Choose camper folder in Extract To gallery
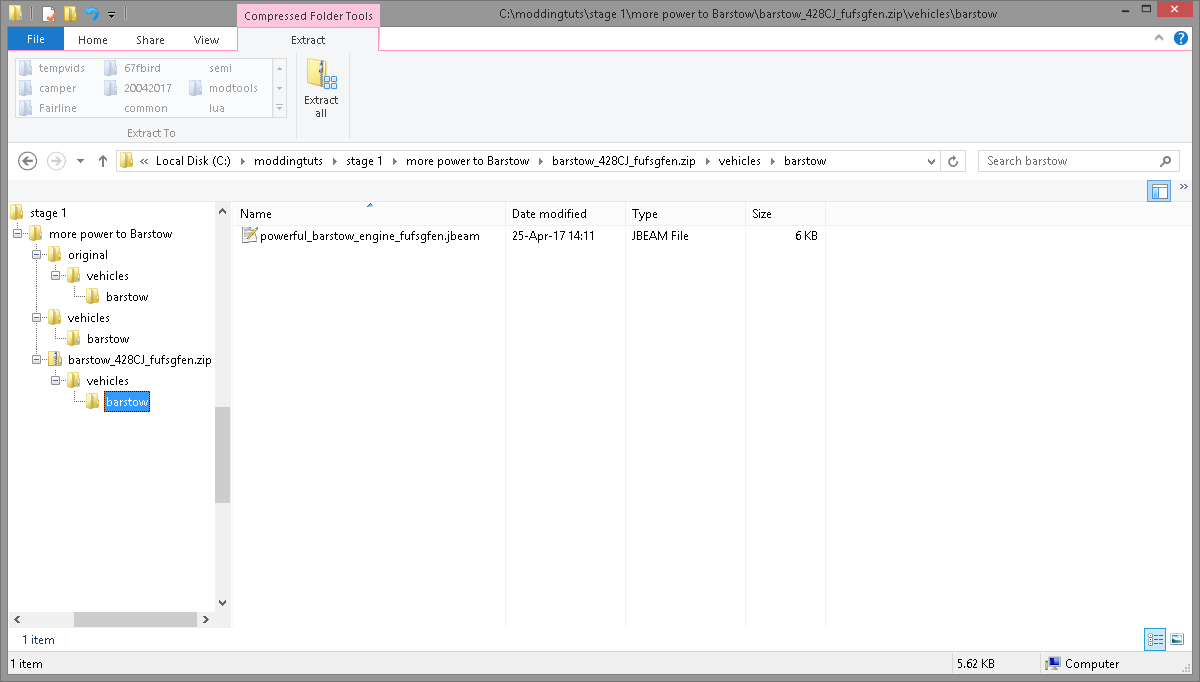This screenshot has width=1200, height=682. (x=48, y=88)
